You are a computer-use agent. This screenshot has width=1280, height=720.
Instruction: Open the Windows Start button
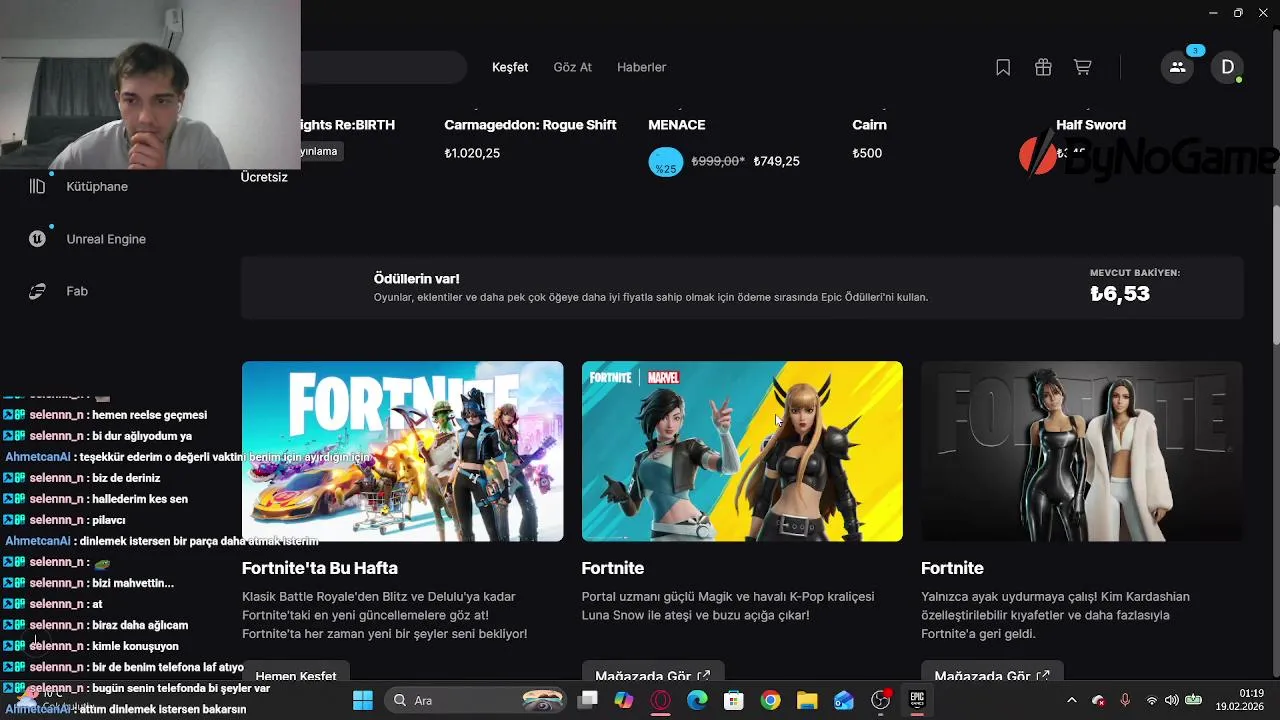click(x=362, y=700)
